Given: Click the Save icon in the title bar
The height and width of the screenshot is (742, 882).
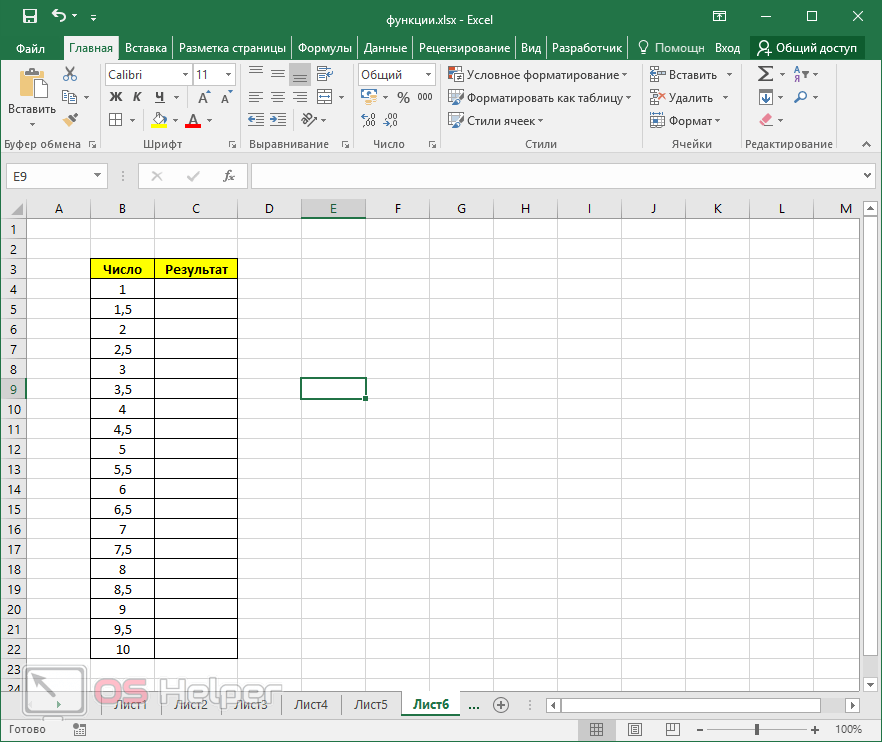Looking at the screenshot, I should pyautogui.click(x=30, y=16).
